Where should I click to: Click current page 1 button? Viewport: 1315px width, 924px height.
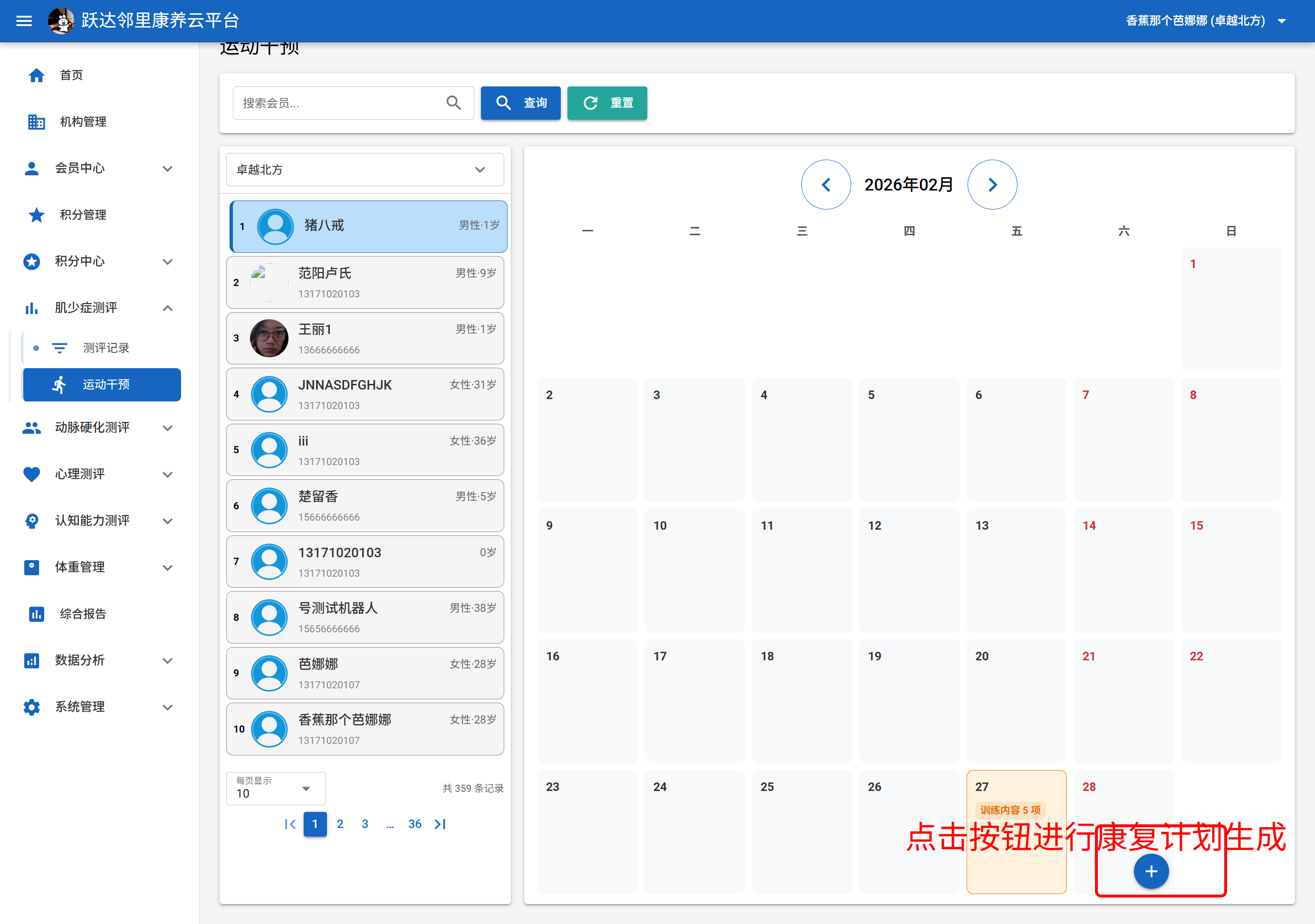(x=315, y=824)
